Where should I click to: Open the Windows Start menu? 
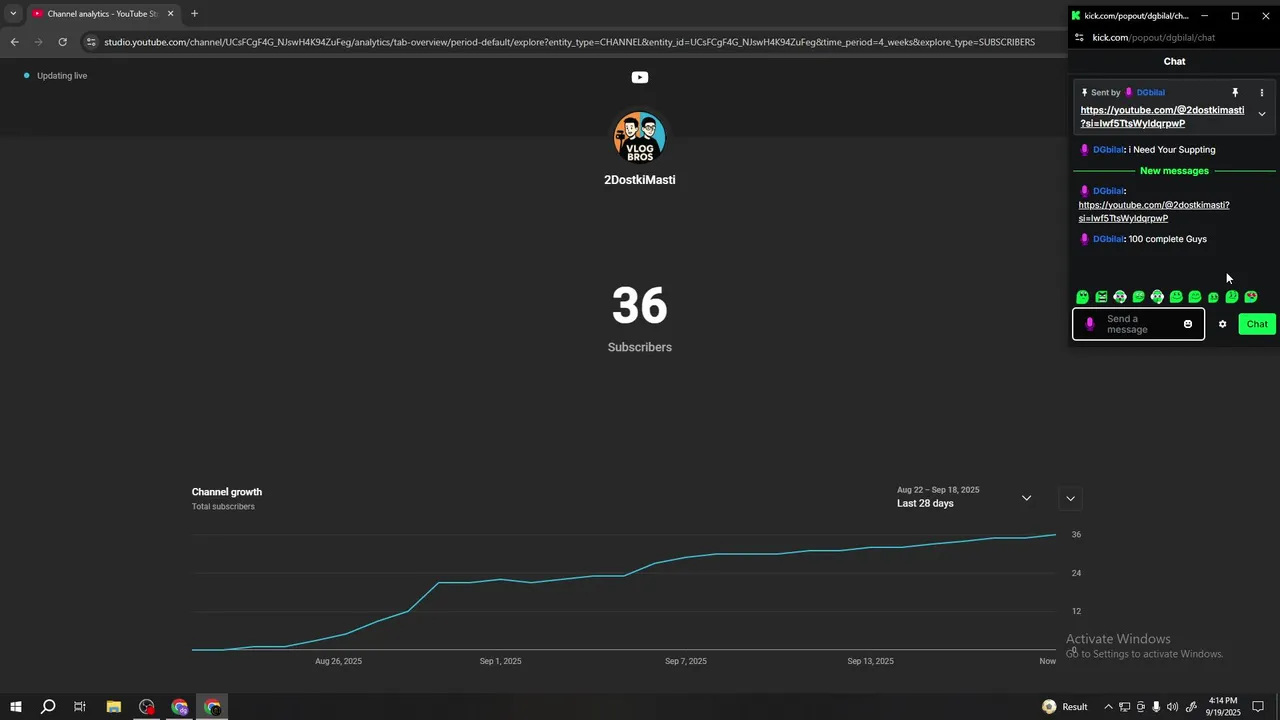tap(15, 707)
